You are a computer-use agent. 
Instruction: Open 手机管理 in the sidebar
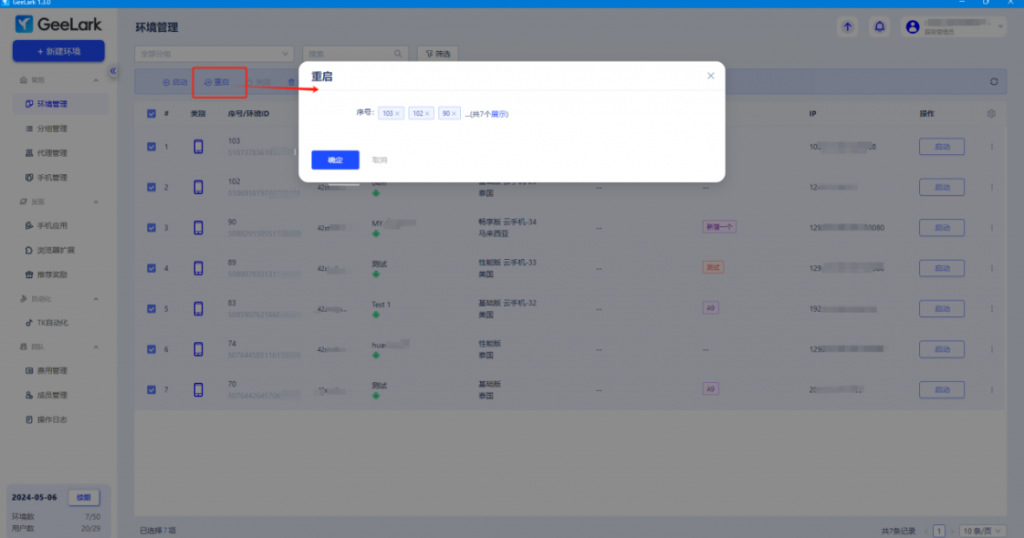pos(52,178)
